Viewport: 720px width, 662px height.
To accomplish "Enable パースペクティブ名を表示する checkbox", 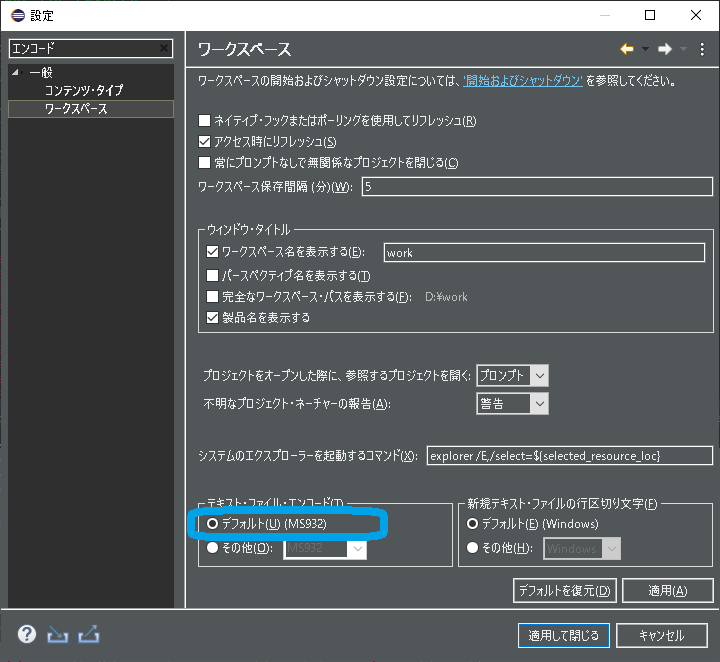I will (x=212, y=275).
